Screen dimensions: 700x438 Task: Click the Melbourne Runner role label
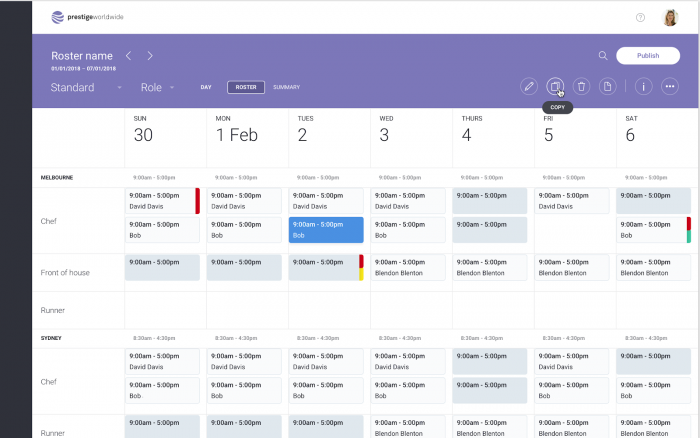tap(52, 310)
